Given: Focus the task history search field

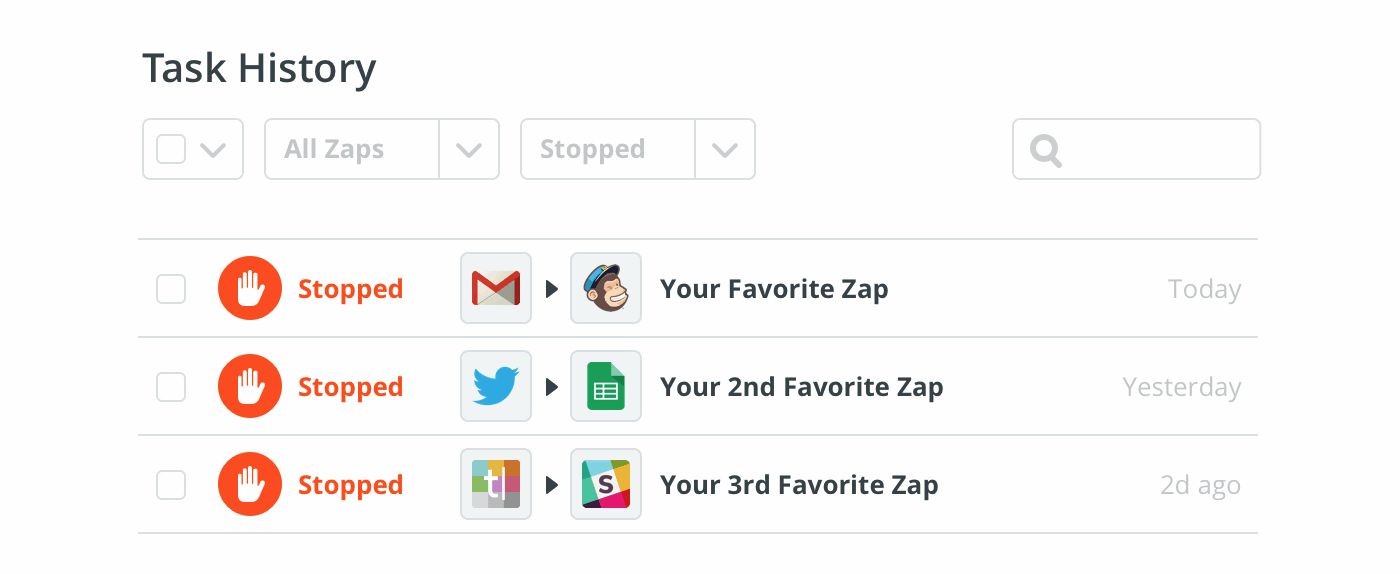Looking at the screenshot, I should point(1137,150).
